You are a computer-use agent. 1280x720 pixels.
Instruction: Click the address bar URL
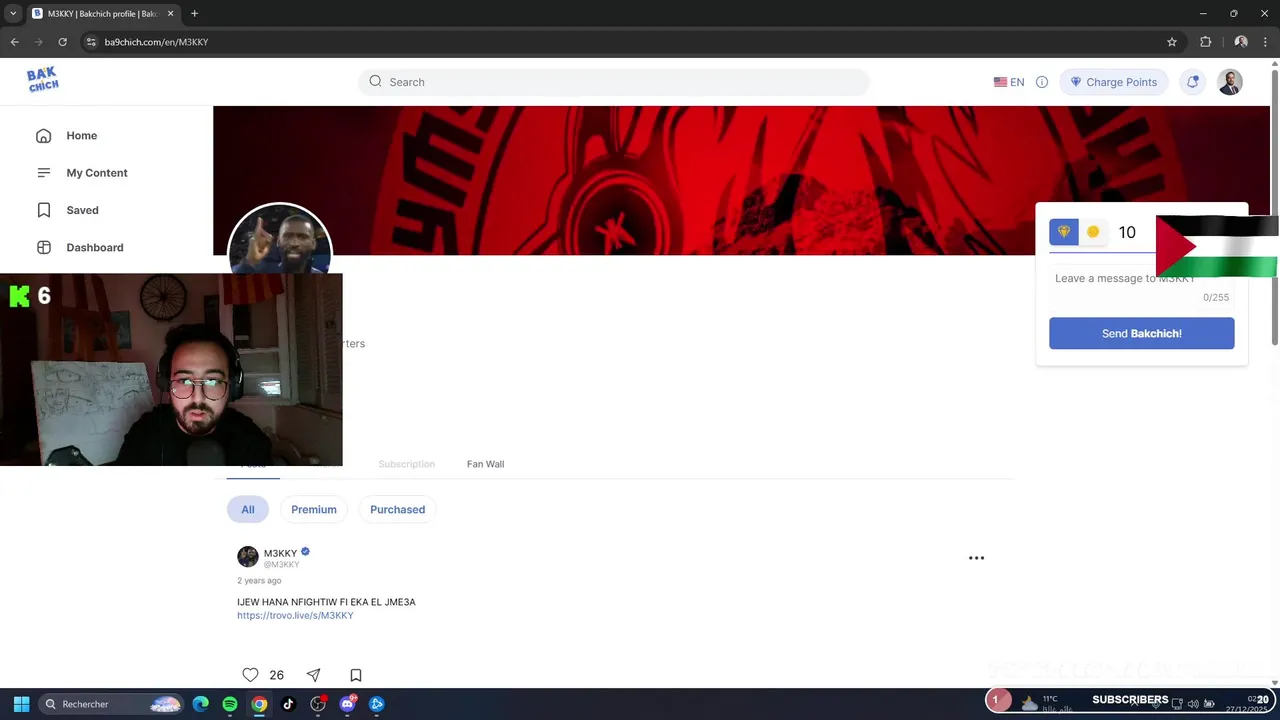[x=156, y=42]
